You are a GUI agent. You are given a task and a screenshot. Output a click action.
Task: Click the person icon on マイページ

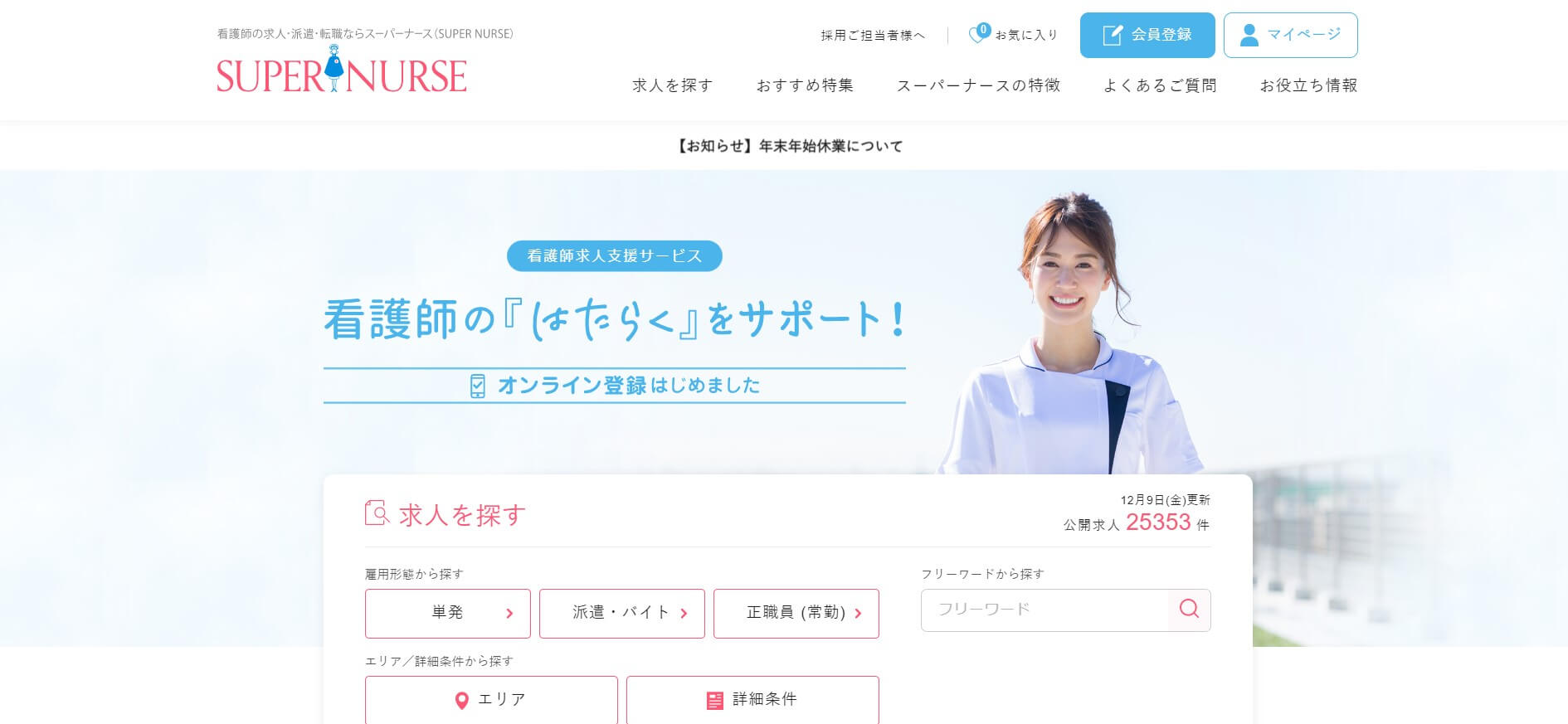[1249, 35]
